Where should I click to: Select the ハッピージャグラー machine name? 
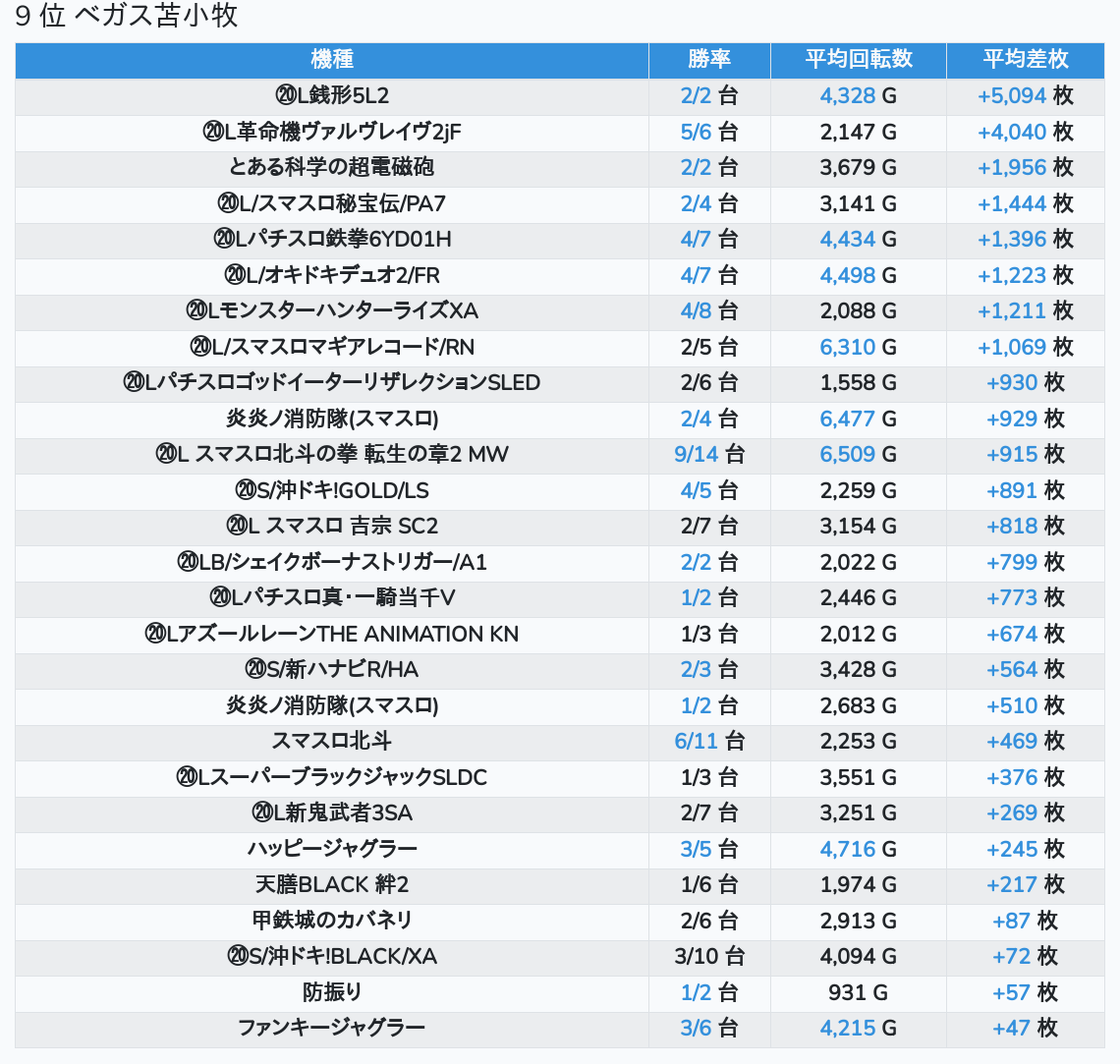point(332,849)
